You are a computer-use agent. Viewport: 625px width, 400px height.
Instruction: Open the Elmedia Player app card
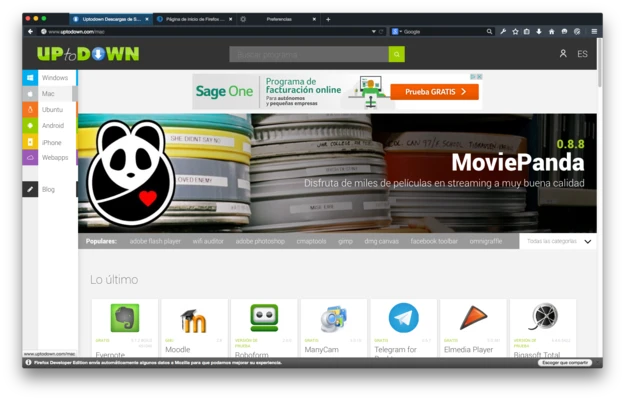[x=474, y=328]
